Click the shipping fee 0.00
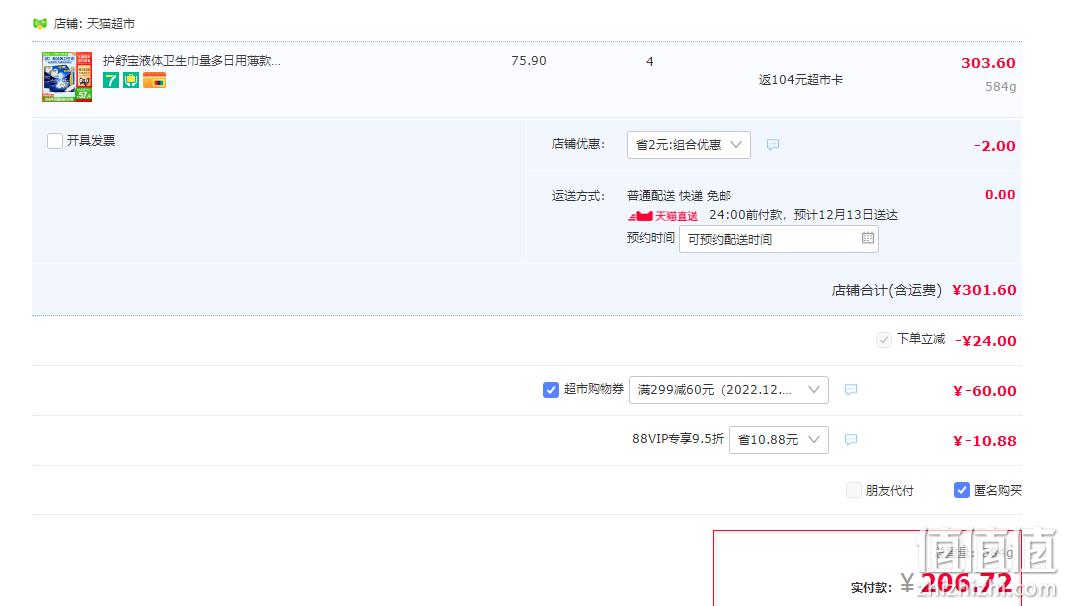 coord(1000,195)
